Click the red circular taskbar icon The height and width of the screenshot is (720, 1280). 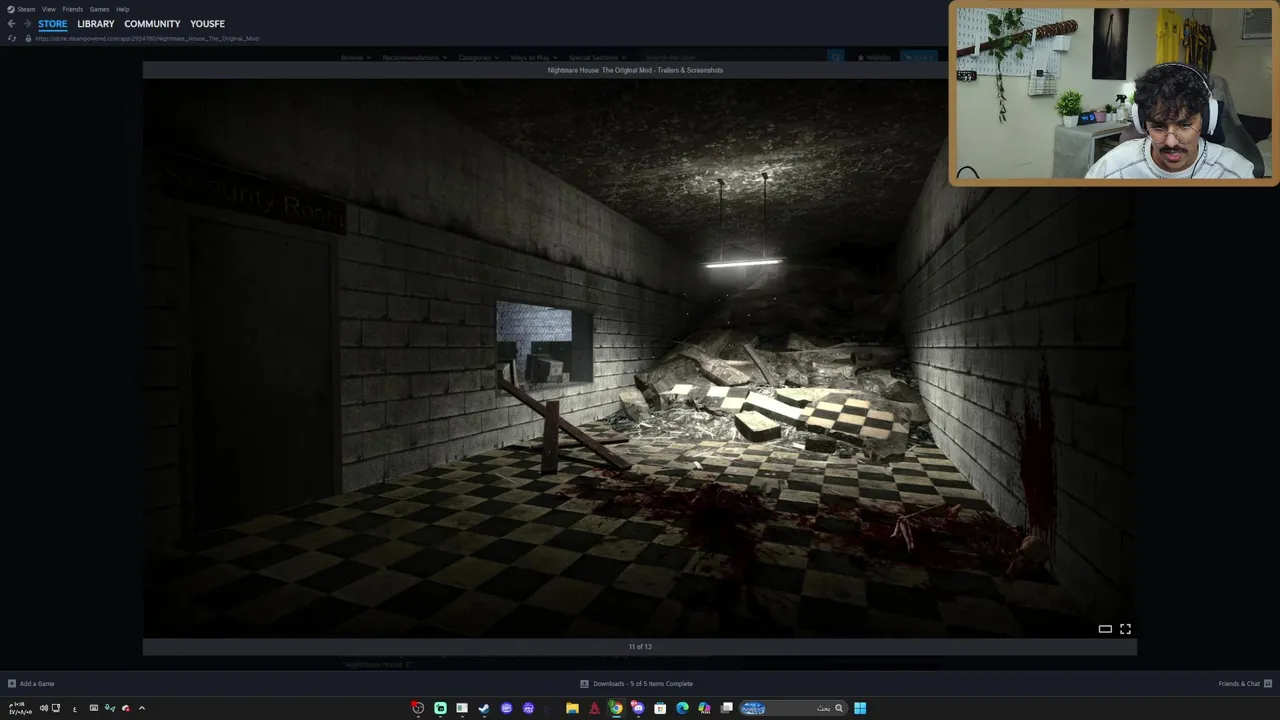pos(418,708)
